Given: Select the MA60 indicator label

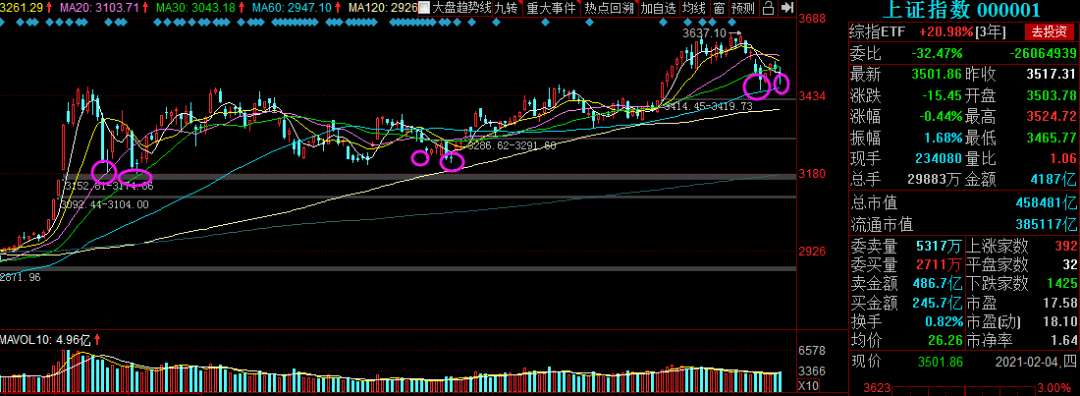Looking at the screenshot, I should coord(282,8).
